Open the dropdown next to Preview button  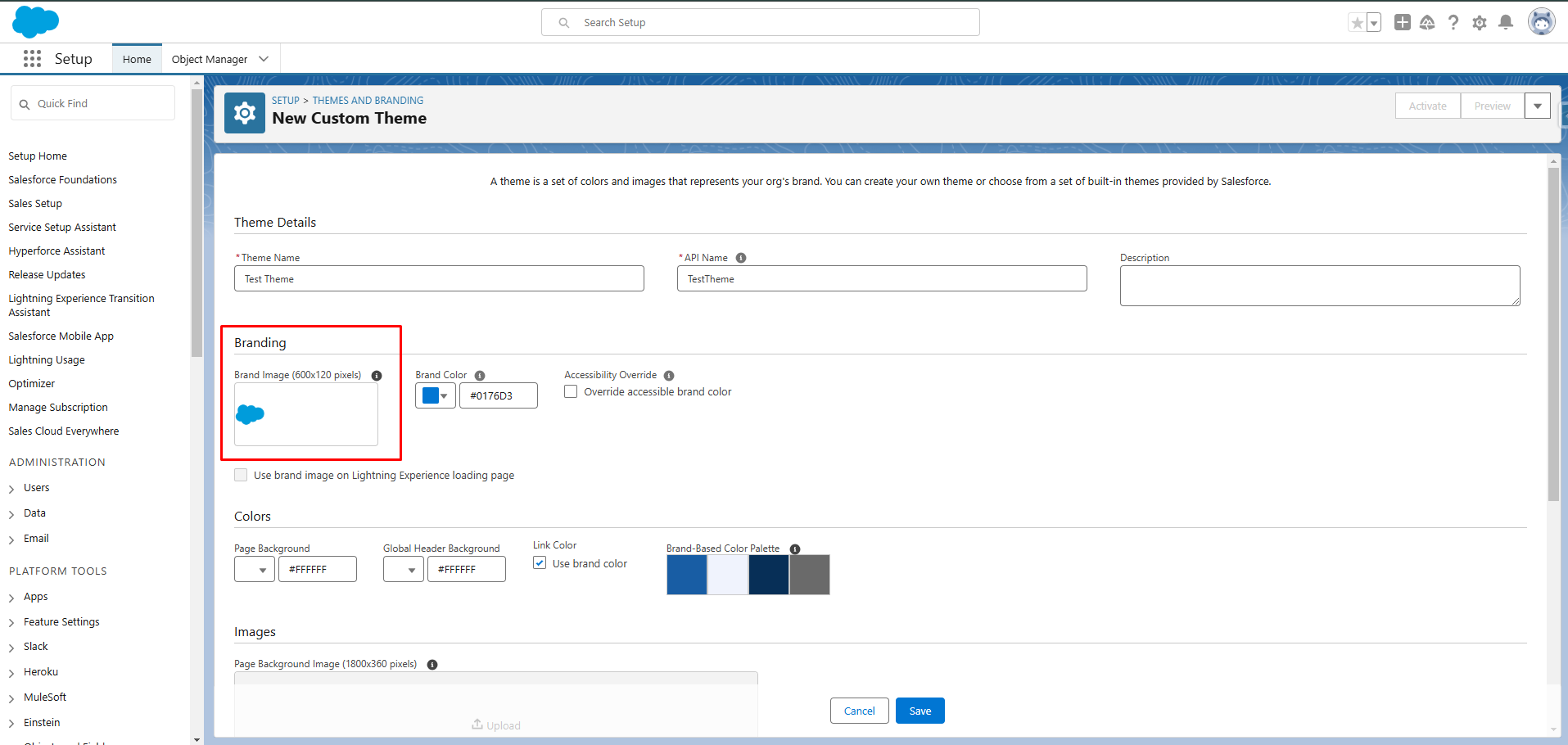coord(1538,106)
